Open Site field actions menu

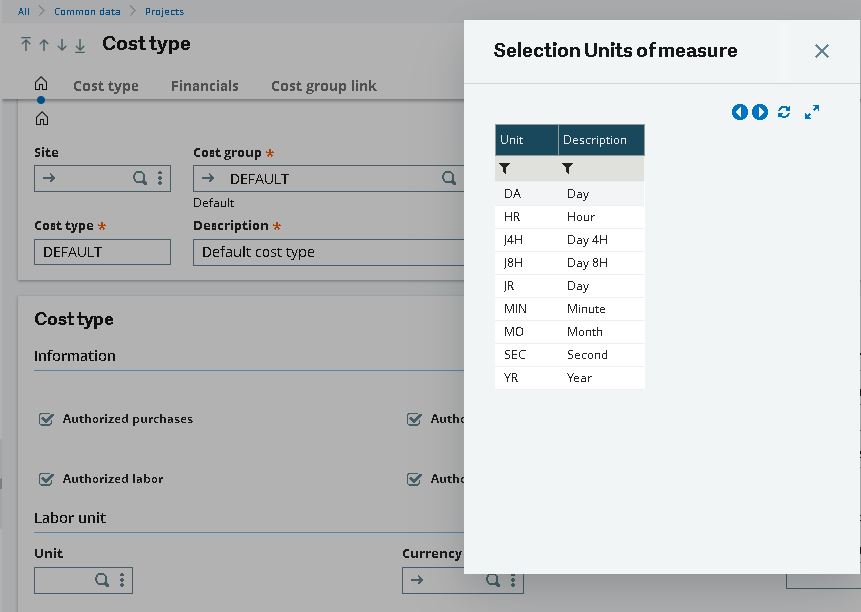[160, 178]
